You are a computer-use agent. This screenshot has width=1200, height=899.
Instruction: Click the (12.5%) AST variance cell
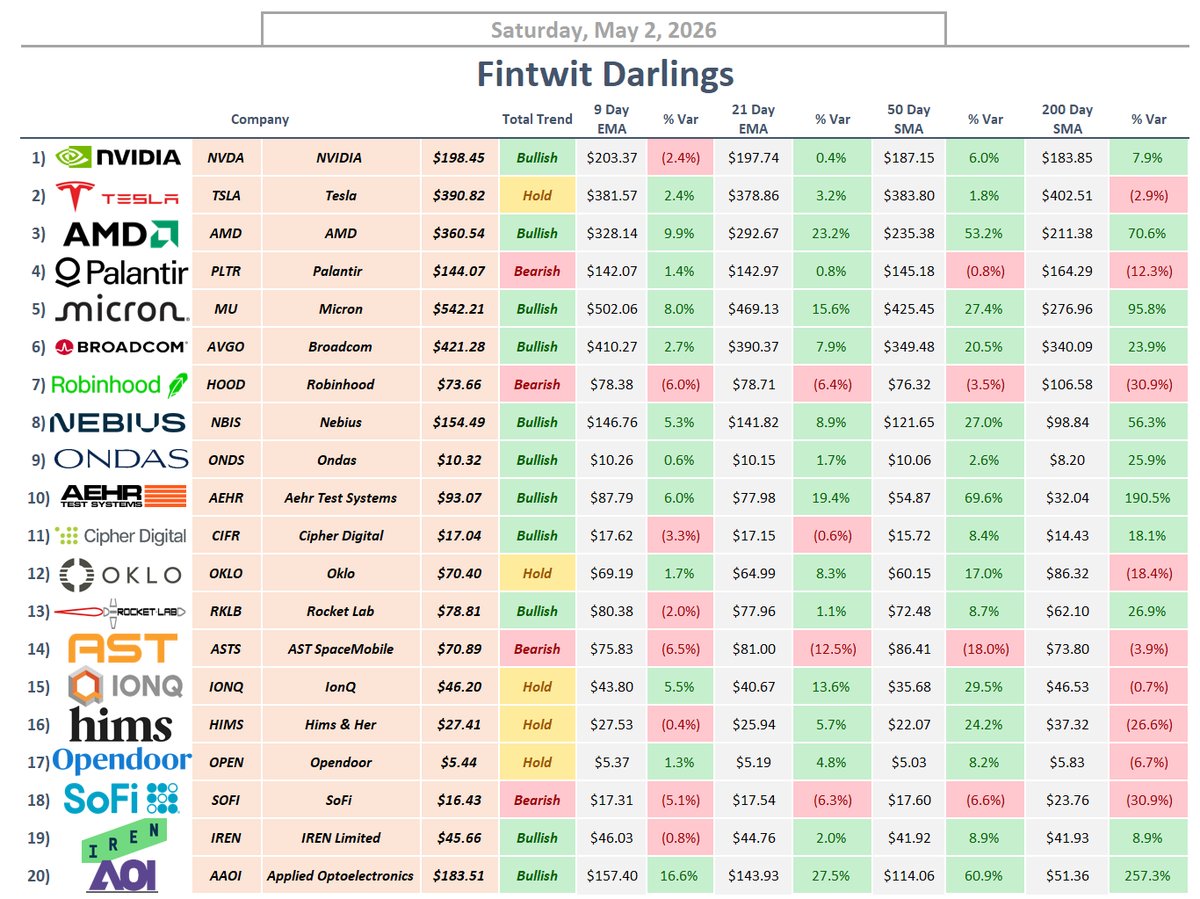[832, 649]
